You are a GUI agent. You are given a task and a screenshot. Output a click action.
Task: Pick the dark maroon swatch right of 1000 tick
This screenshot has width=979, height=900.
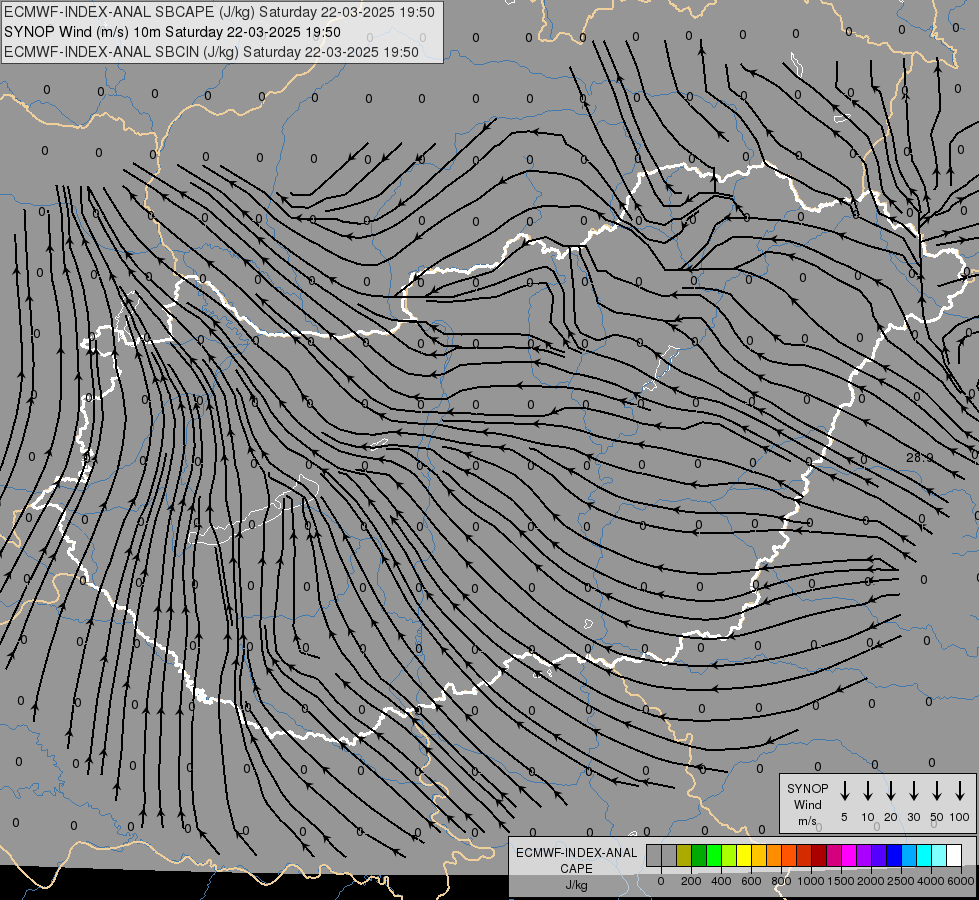pyautogui.click(x=819, y=855)
